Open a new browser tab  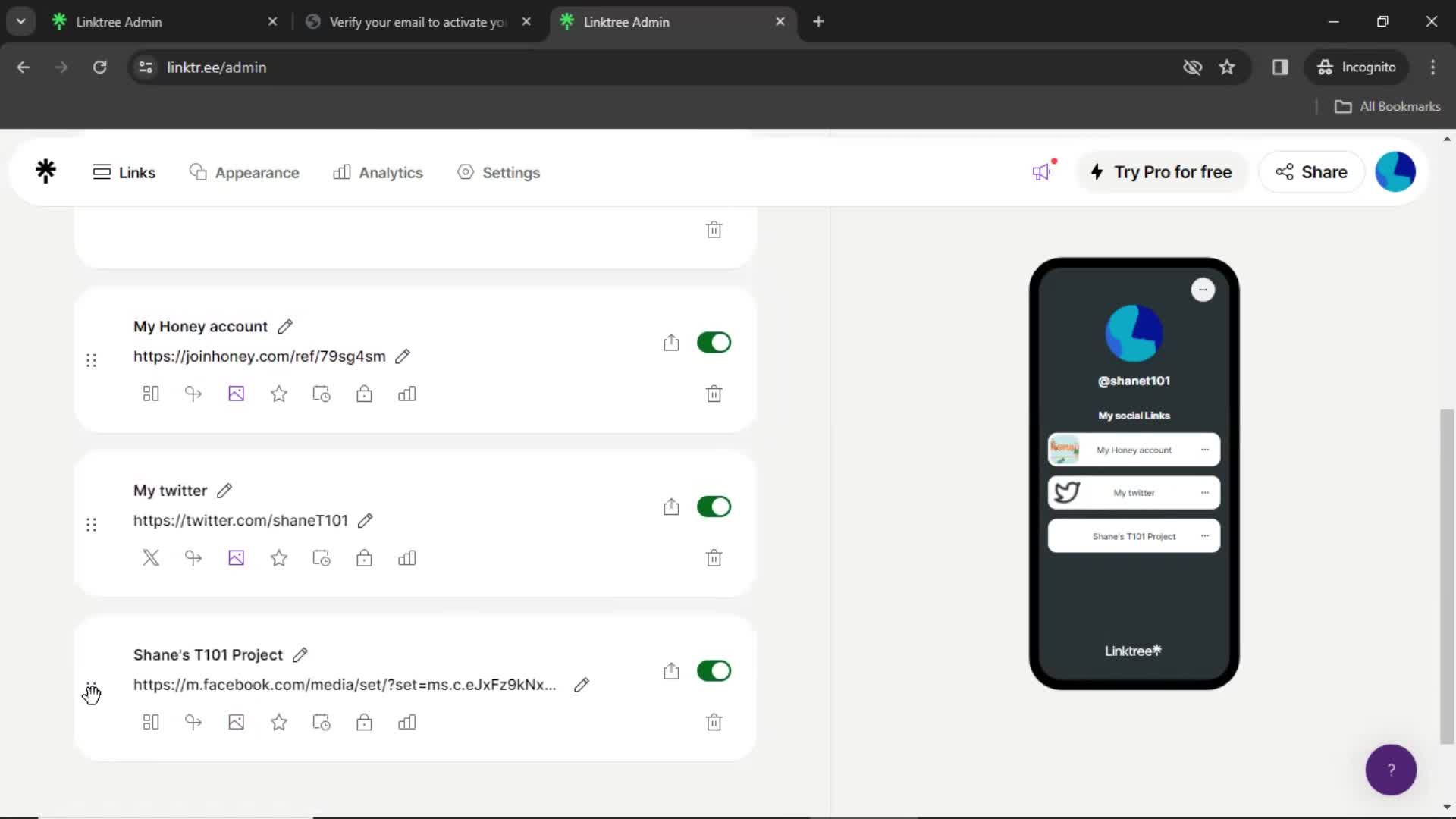[x=818, y=22]
